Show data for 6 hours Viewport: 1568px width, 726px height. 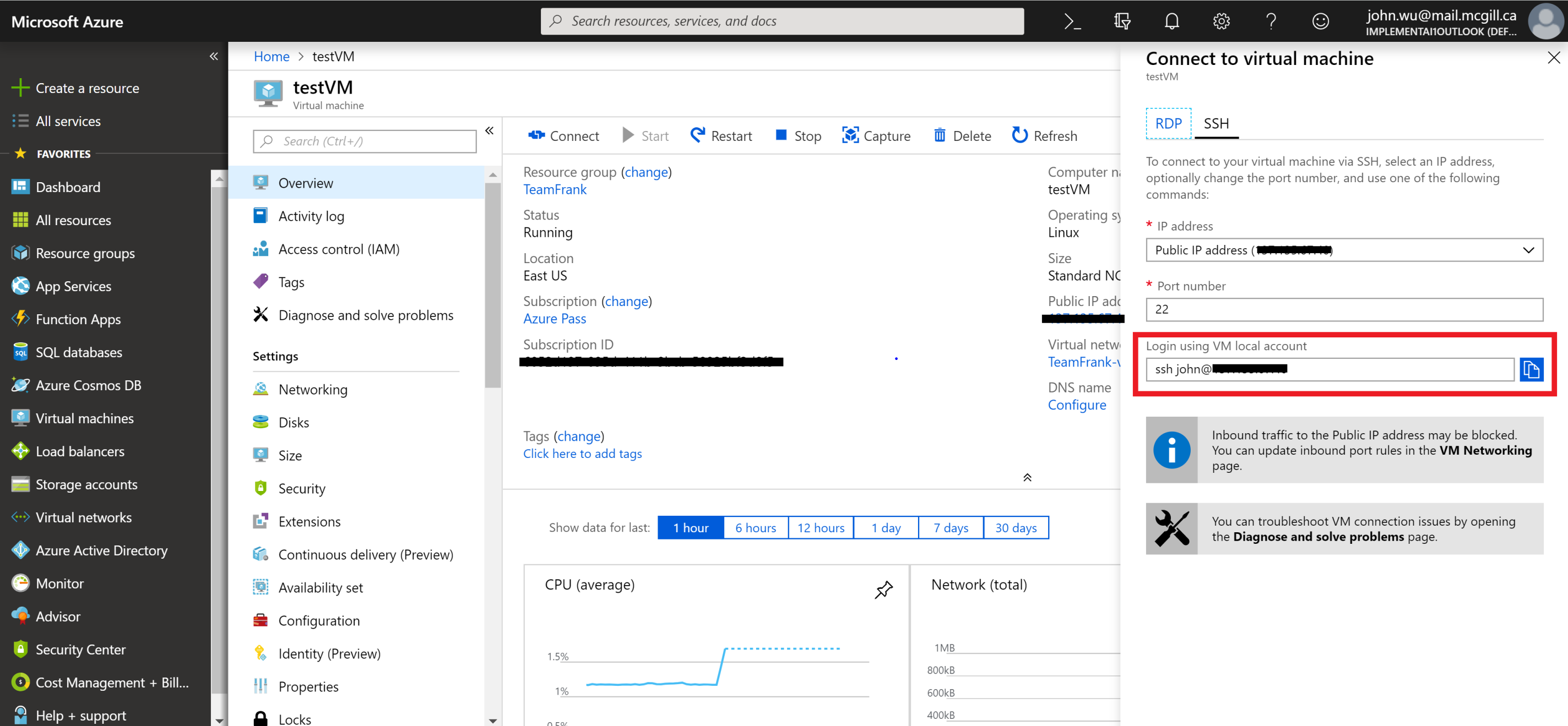point(756,528)
